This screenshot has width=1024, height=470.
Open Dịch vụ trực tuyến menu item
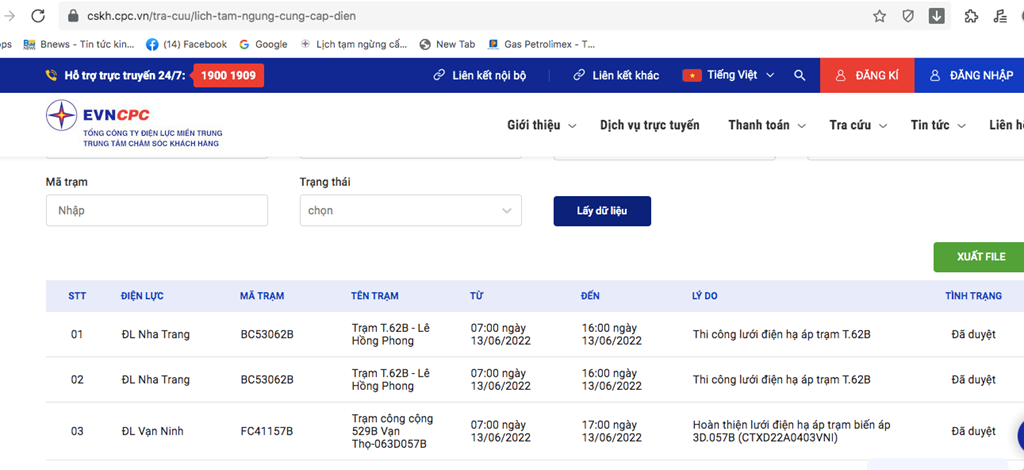point(649,125)
